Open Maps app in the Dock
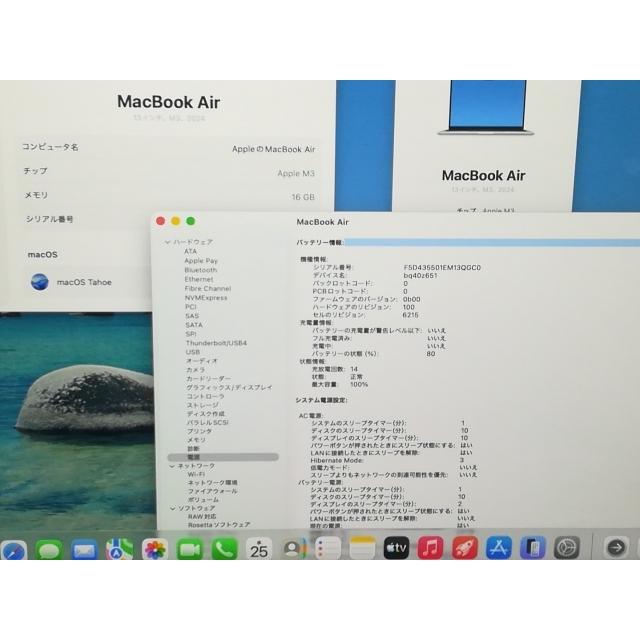Screen dimensions: 640x640 pos(120,549)
